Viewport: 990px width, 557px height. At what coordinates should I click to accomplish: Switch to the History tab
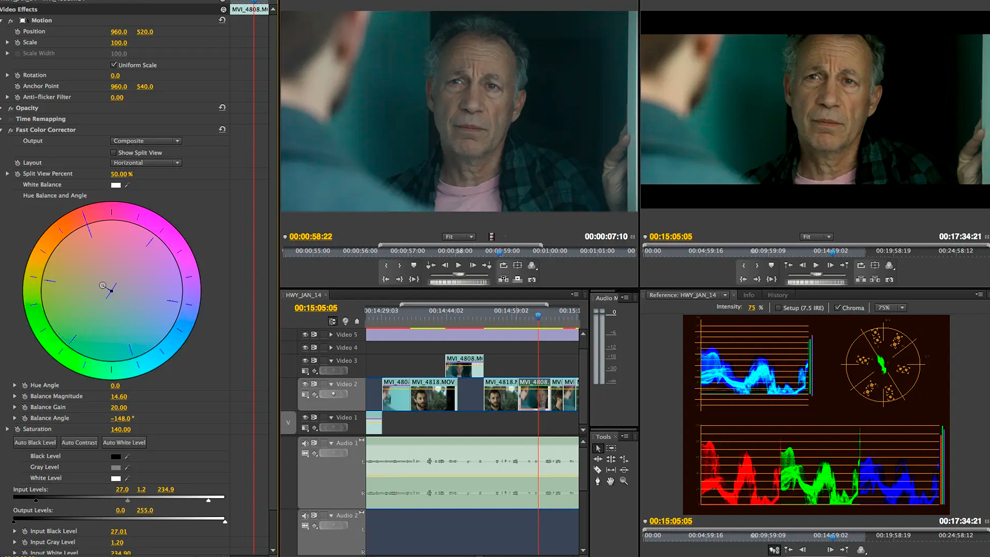click(x=777, y=295)
